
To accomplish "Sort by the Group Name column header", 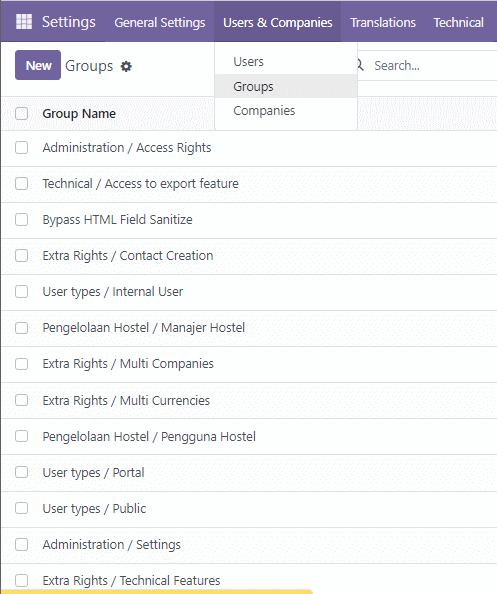I will [79, 113].
